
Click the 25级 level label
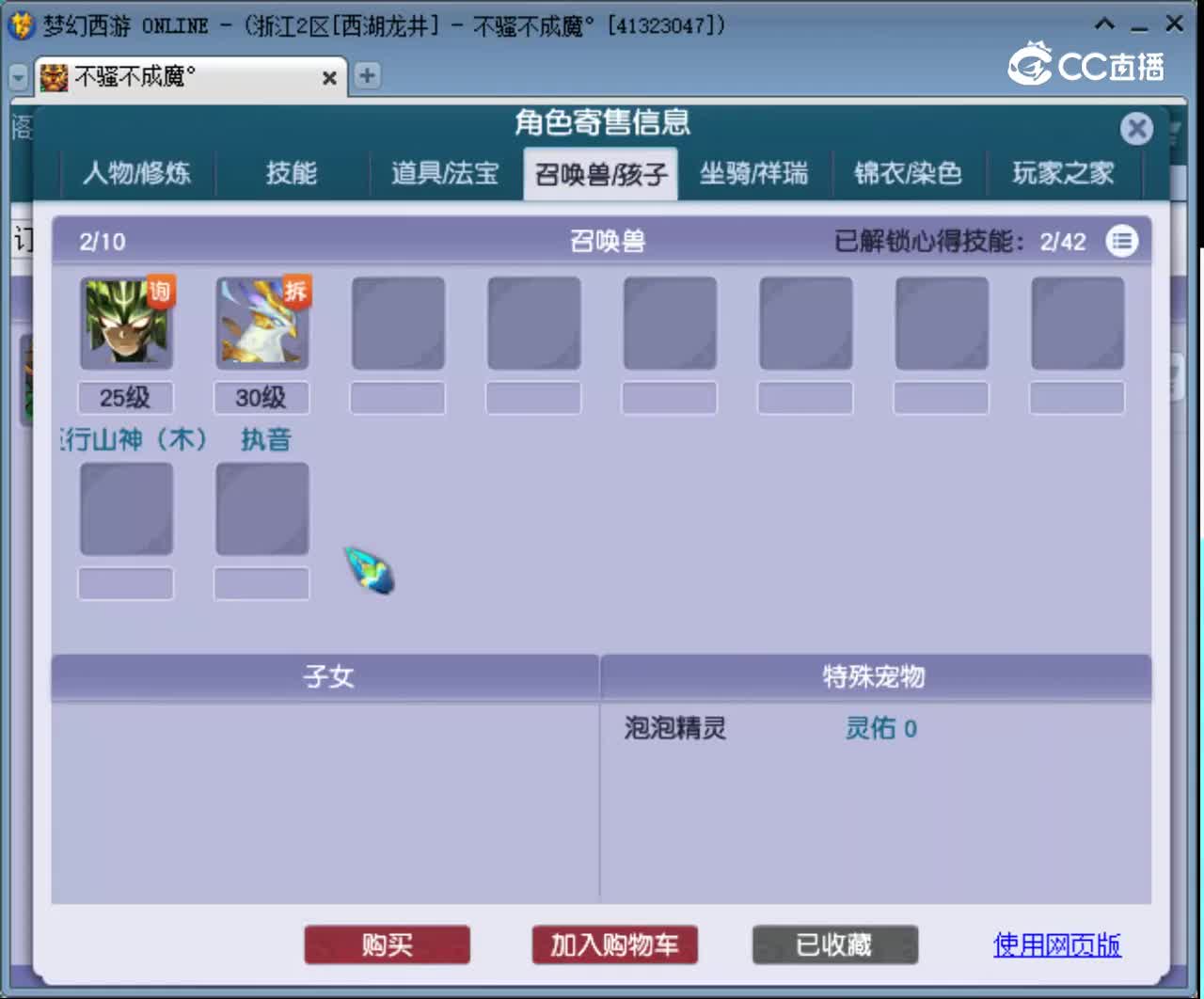tap(125, 397)
